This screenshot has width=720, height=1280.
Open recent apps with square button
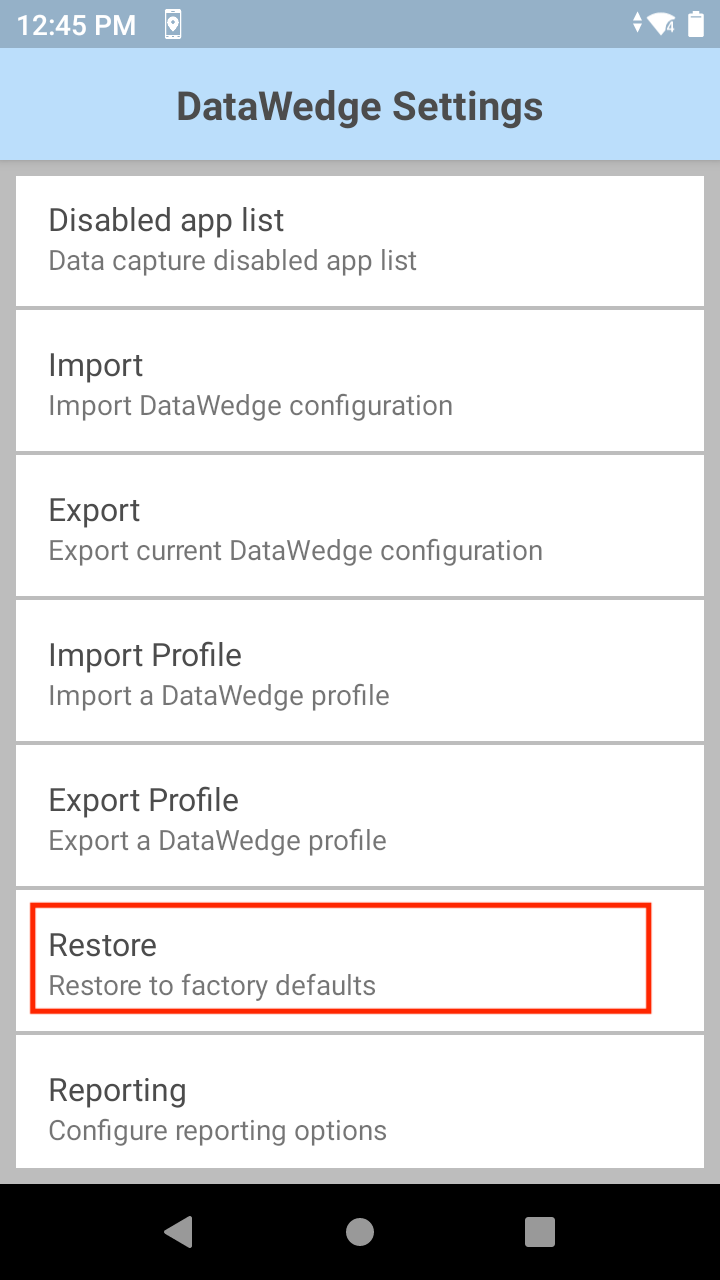pos(540,1232)
